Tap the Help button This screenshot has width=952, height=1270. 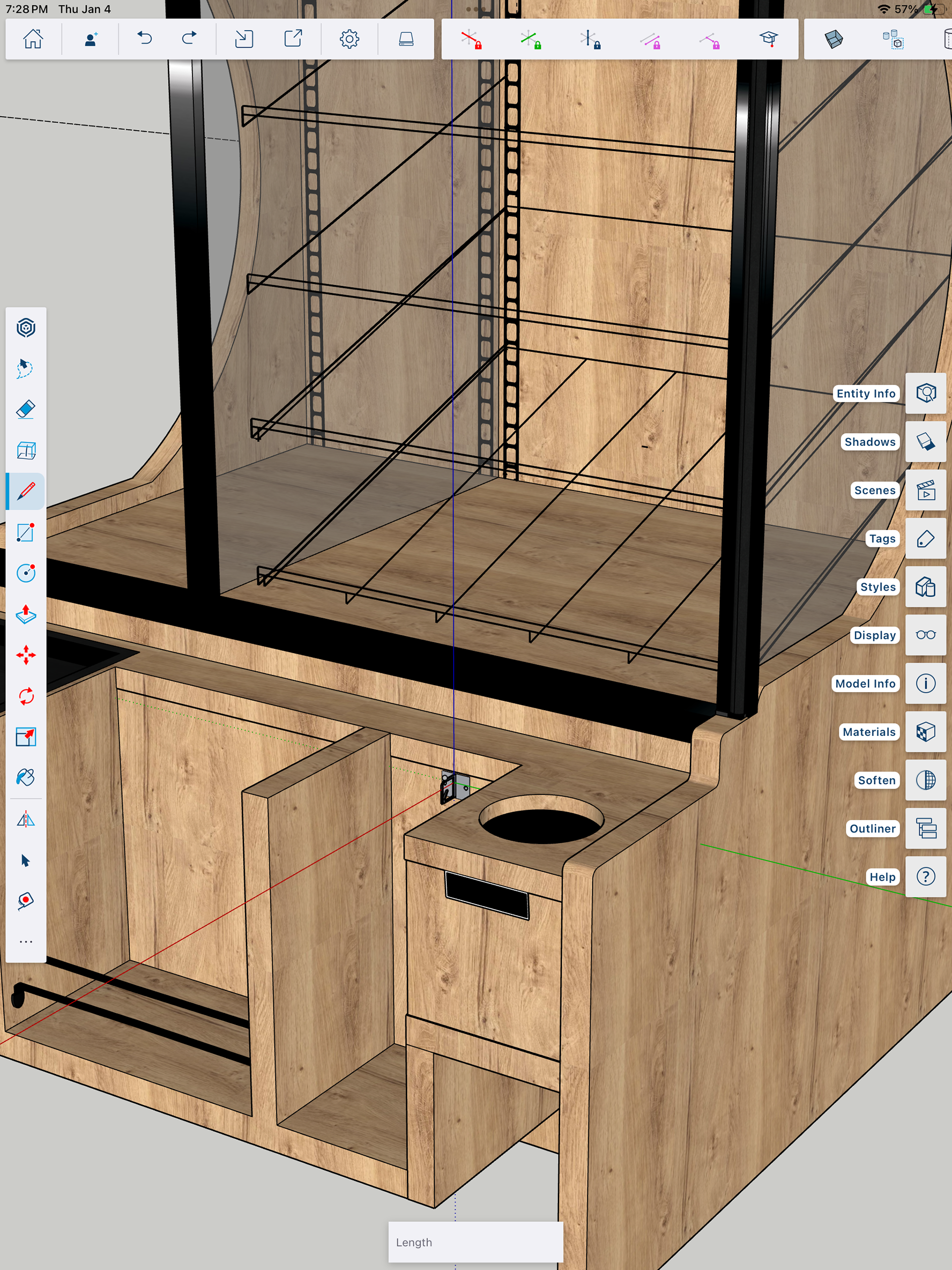(x=926, y=877)
